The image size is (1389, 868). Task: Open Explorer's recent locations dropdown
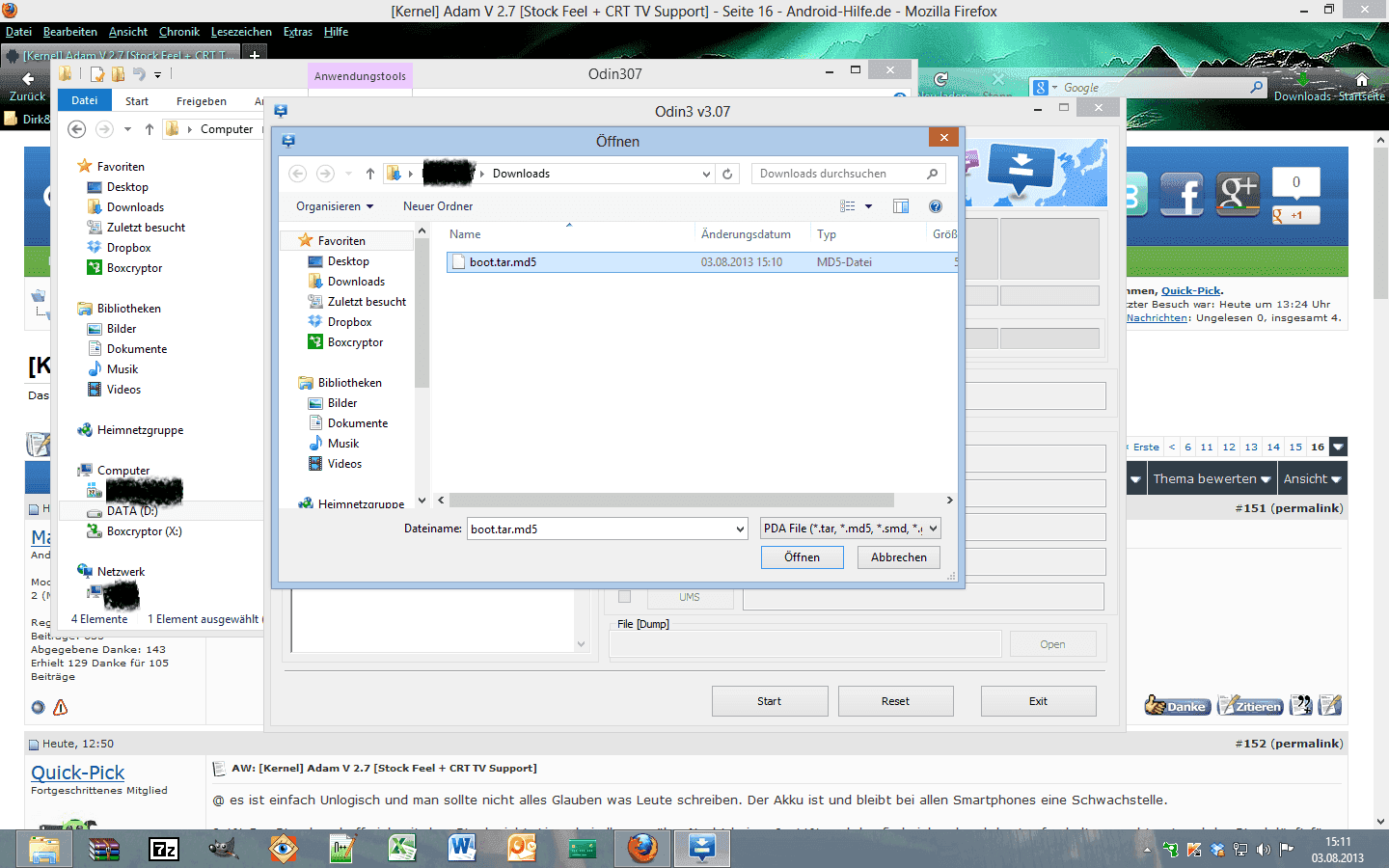click(127, 129)
